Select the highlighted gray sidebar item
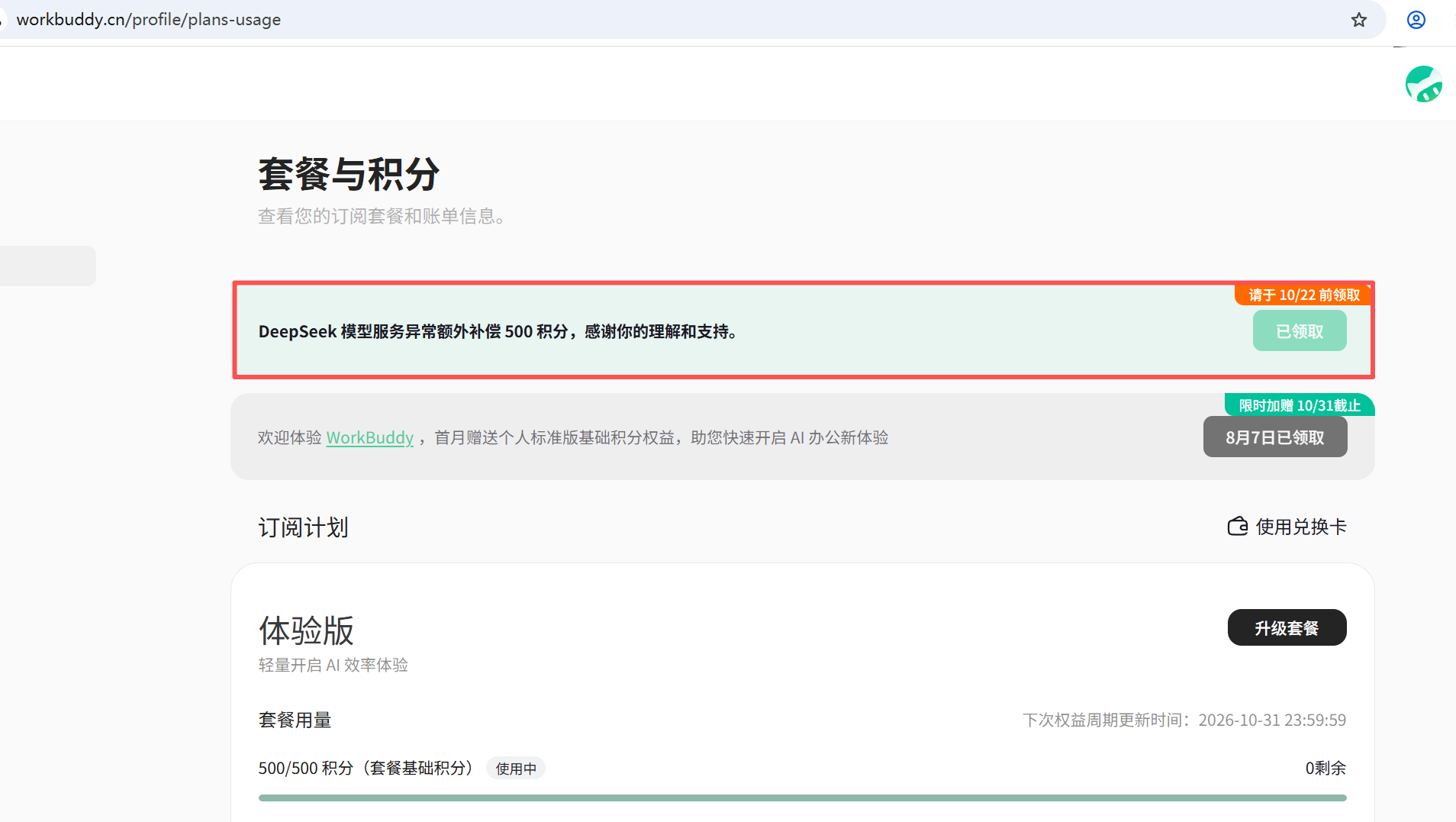This screenshot has height=822, width=1456. [47, 266]
